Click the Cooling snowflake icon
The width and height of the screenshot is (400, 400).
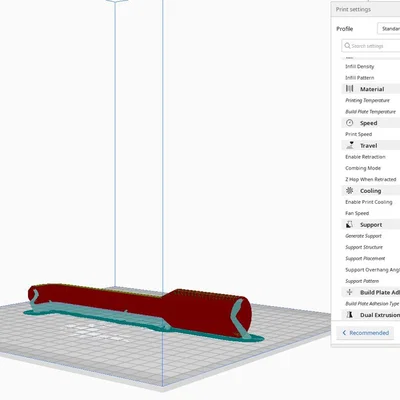pyautogui.click(x=349, y=190)
